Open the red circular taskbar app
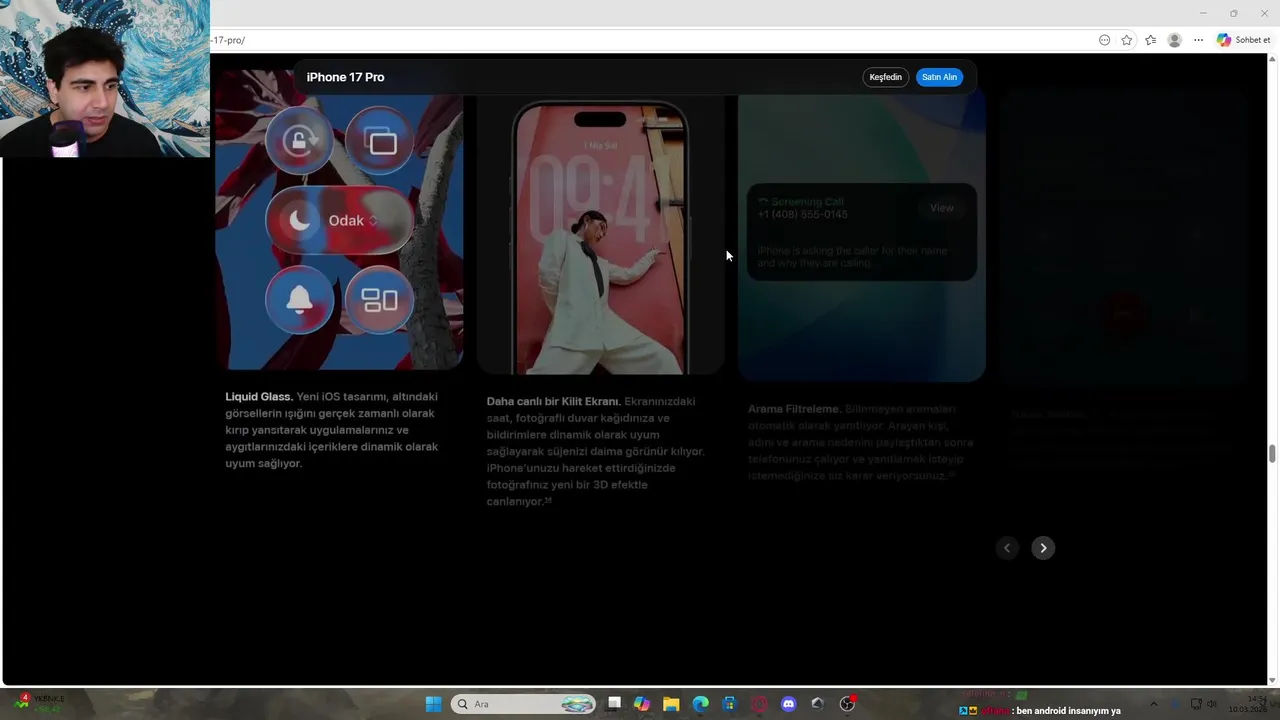 coord(759,704)
